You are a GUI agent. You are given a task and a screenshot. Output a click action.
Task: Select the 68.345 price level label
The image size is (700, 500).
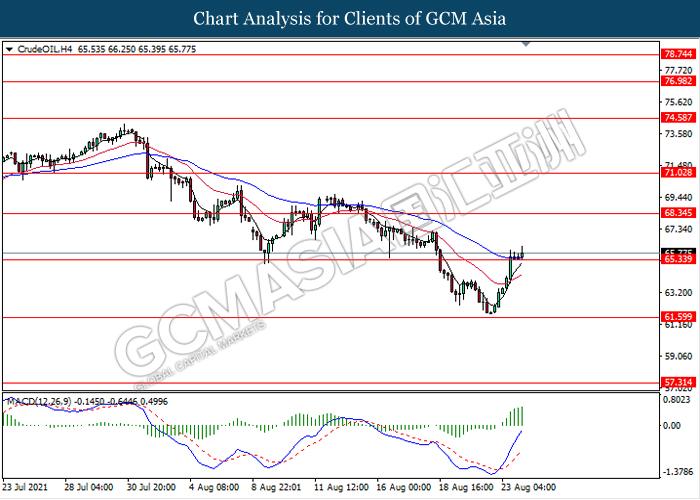click(x=678, y=212)
